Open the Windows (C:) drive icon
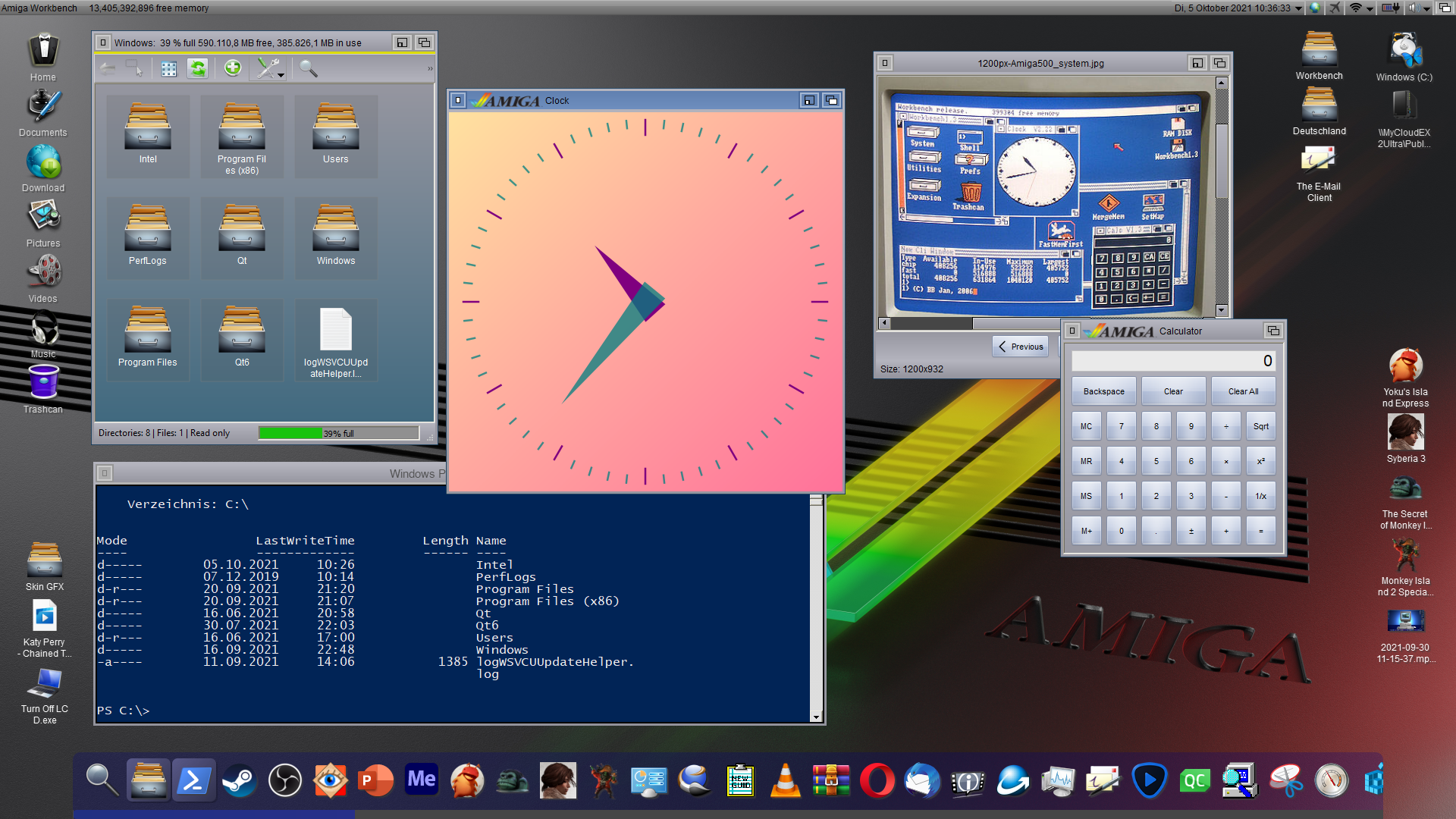1456x819 pixels. click(x=1404, y=56)
